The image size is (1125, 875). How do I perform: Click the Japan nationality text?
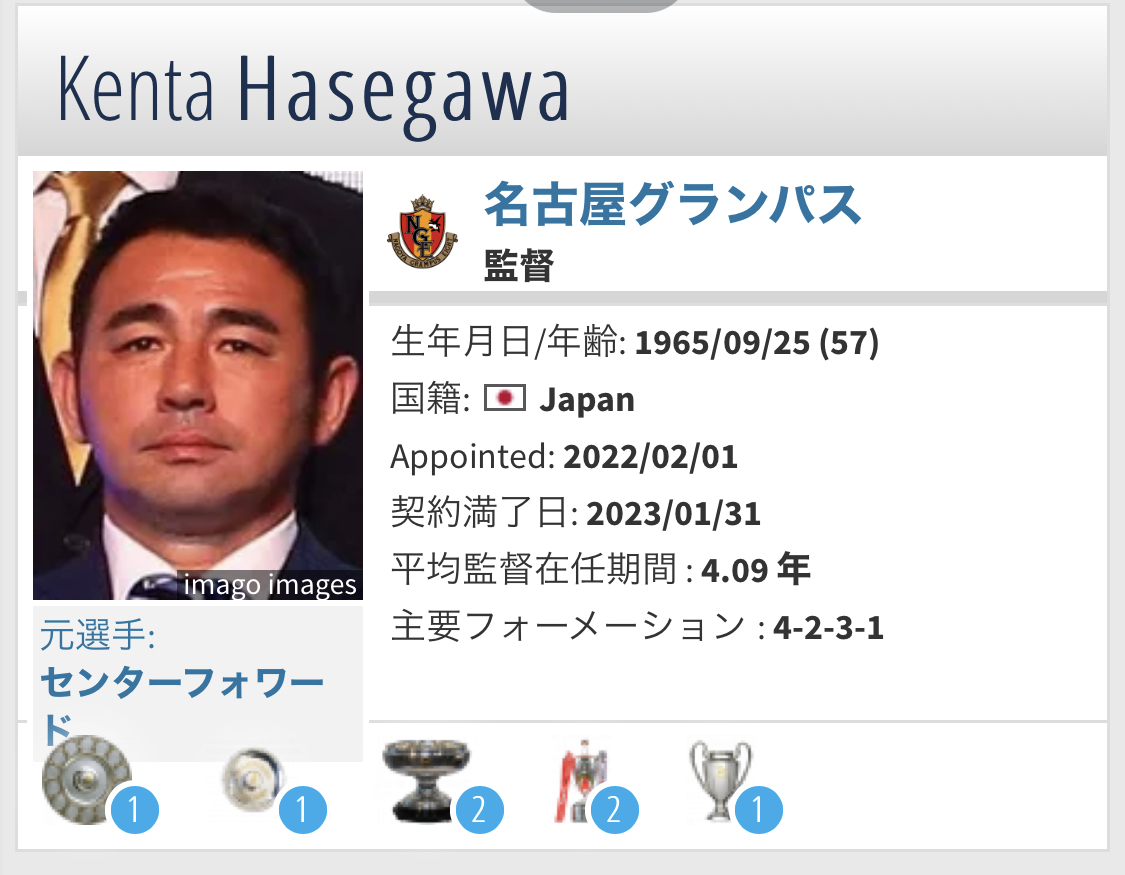point(587,400)
